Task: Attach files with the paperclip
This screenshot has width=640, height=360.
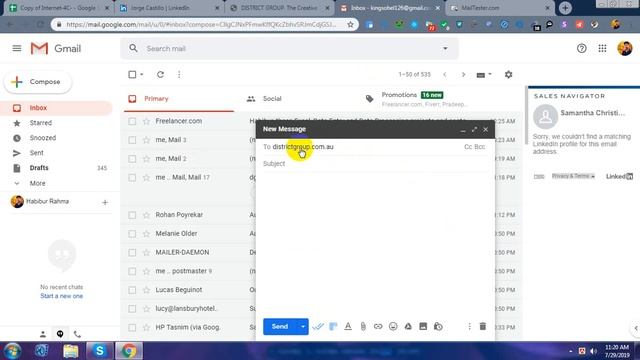Action: tap(363, 327)
